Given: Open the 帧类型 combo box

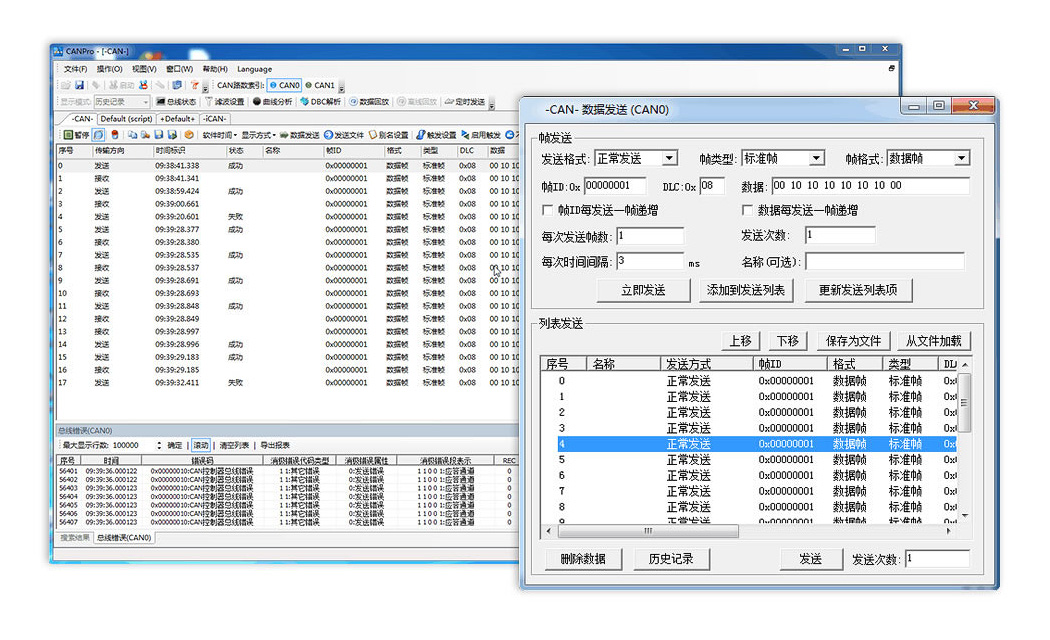Looking at the screenshot, I should 816,159.
